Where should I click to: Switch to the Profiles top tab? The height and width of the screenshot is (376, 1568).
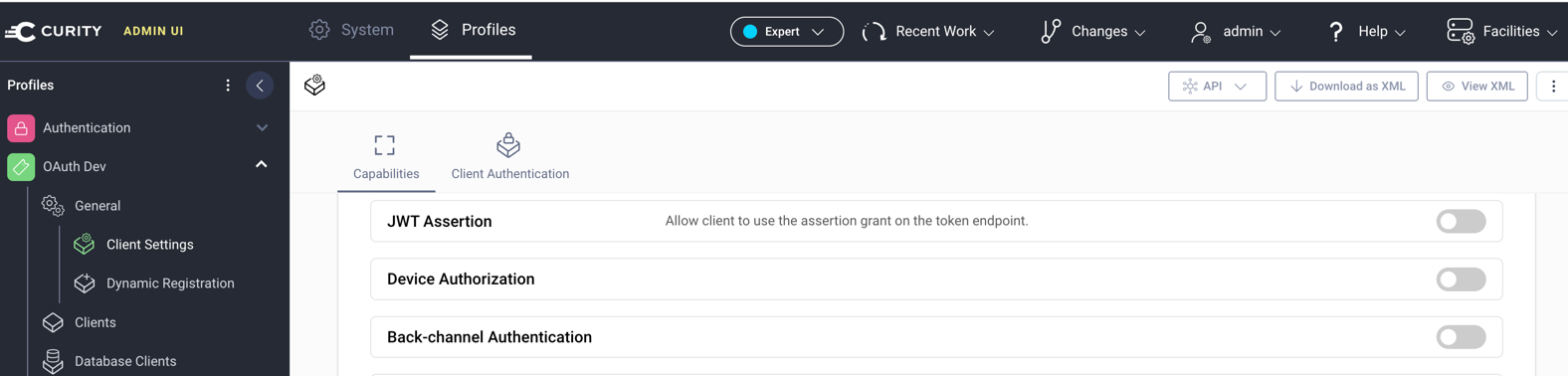point(473,30)
